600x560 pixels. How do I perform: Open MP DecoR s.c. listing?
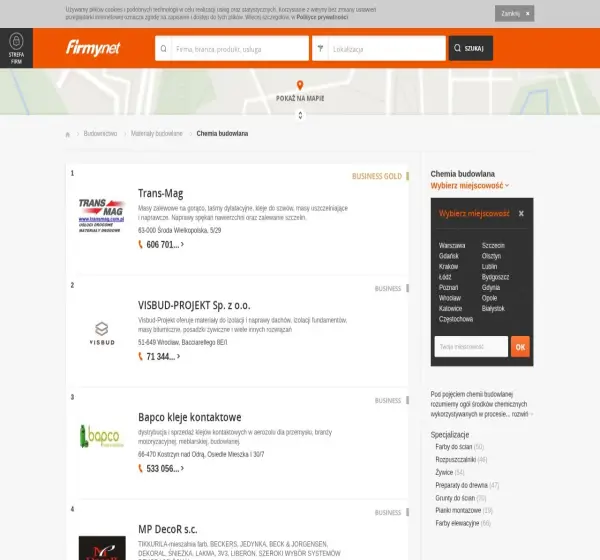pos(168,529)
